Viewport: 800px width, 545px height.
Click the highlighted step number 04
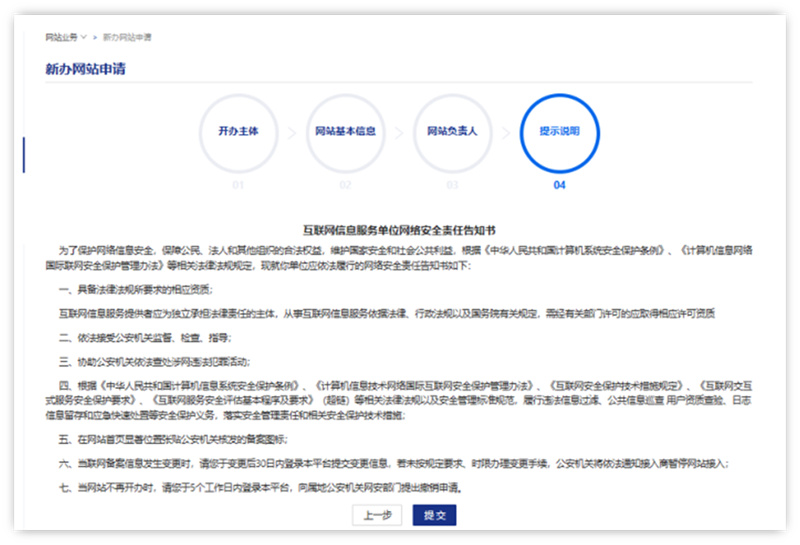pyautogui.click(x=559, y=185)
